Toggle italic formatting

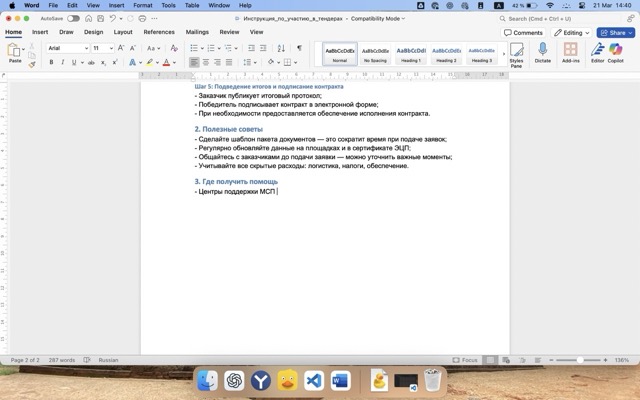[63, 62]
